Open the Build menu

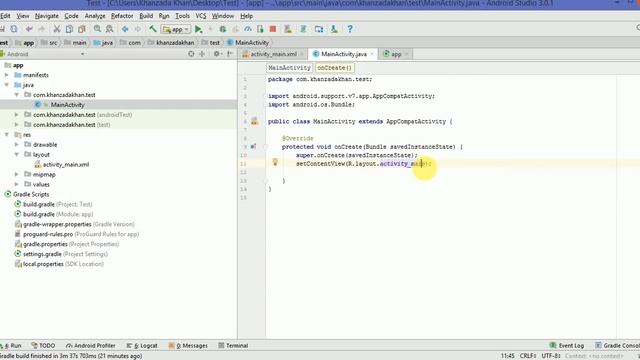146,16
